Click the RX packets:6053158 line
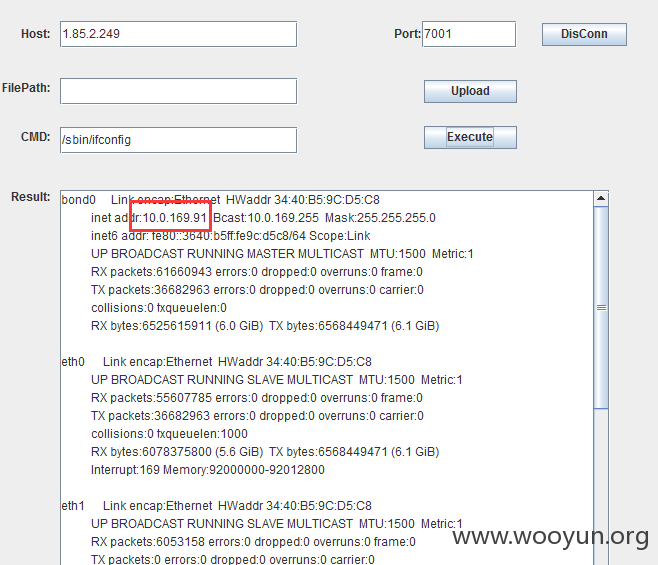Screen dimensions: 658x565 coord(253,542)
